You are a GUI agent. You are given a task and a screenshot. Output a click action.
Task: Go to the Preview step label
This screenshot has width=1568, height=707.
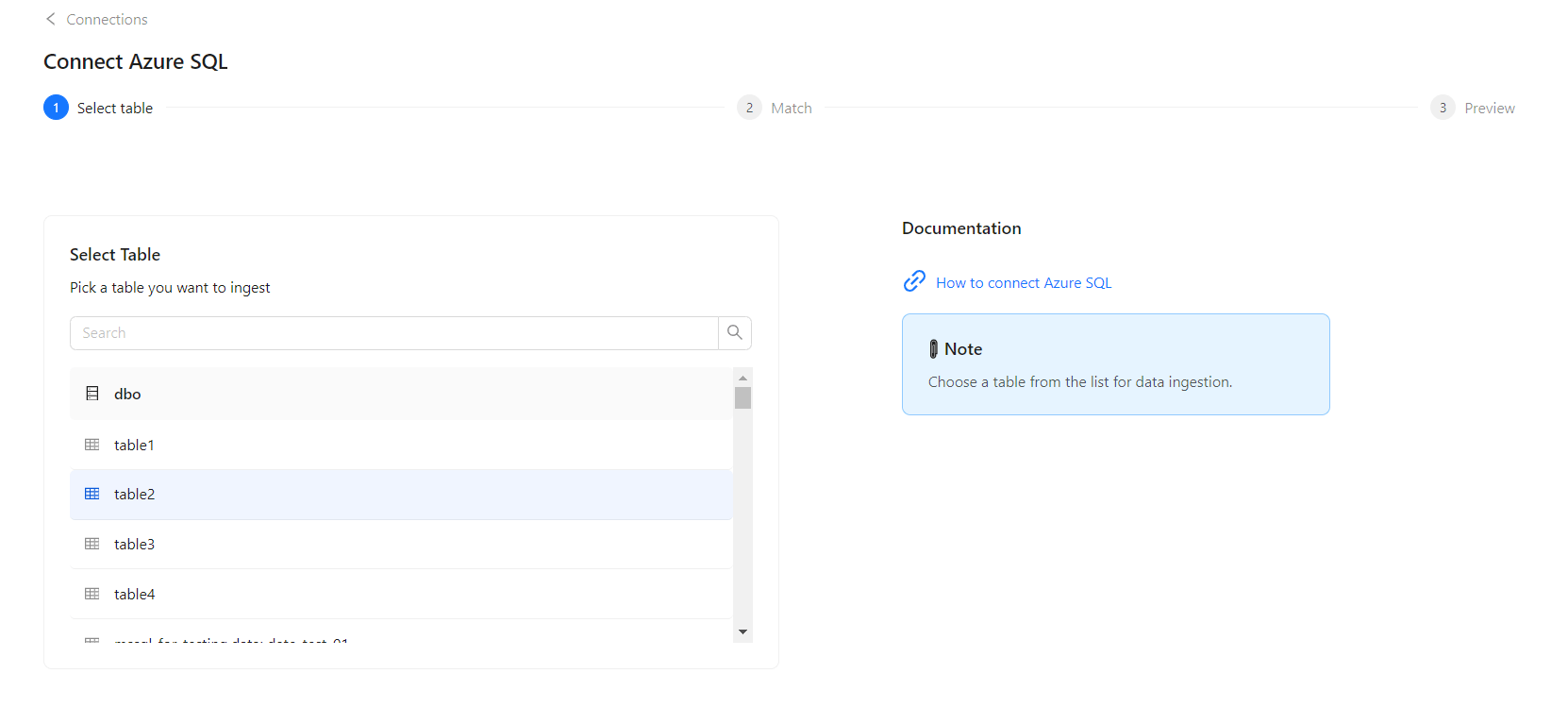(x=1490, y=109)
